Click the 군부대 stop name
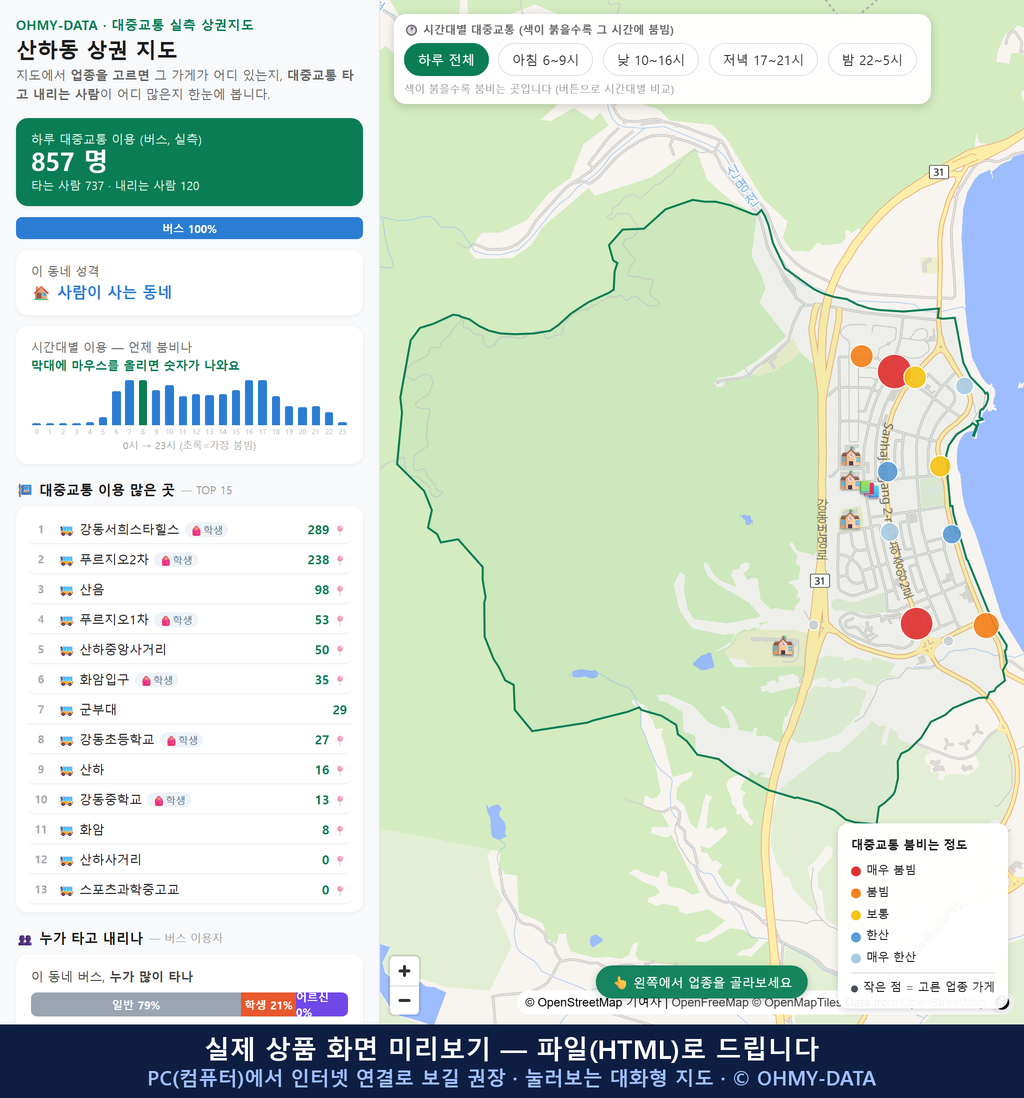The height and width of the screenshot is (1098, 1024). tap(98, 710)
